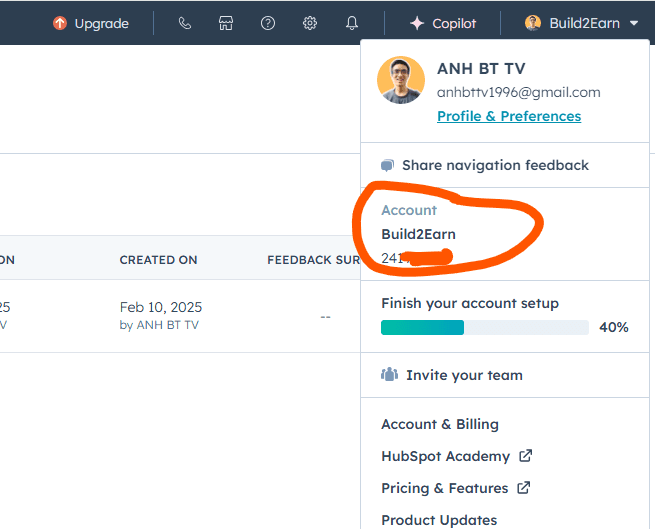Open Product Updates
Screen dimensions: 655x529
pyautogui.click(x=439, y=520)
